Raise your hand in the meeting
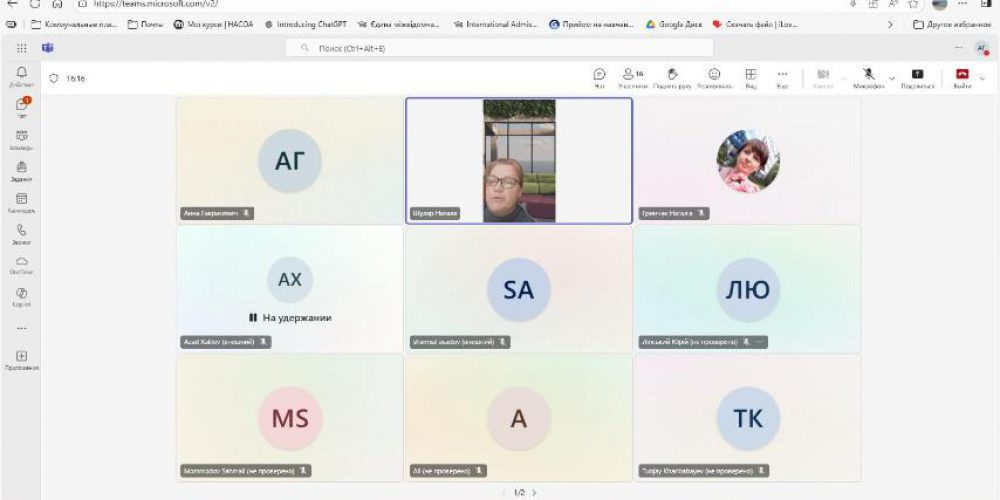 (672, 78)
